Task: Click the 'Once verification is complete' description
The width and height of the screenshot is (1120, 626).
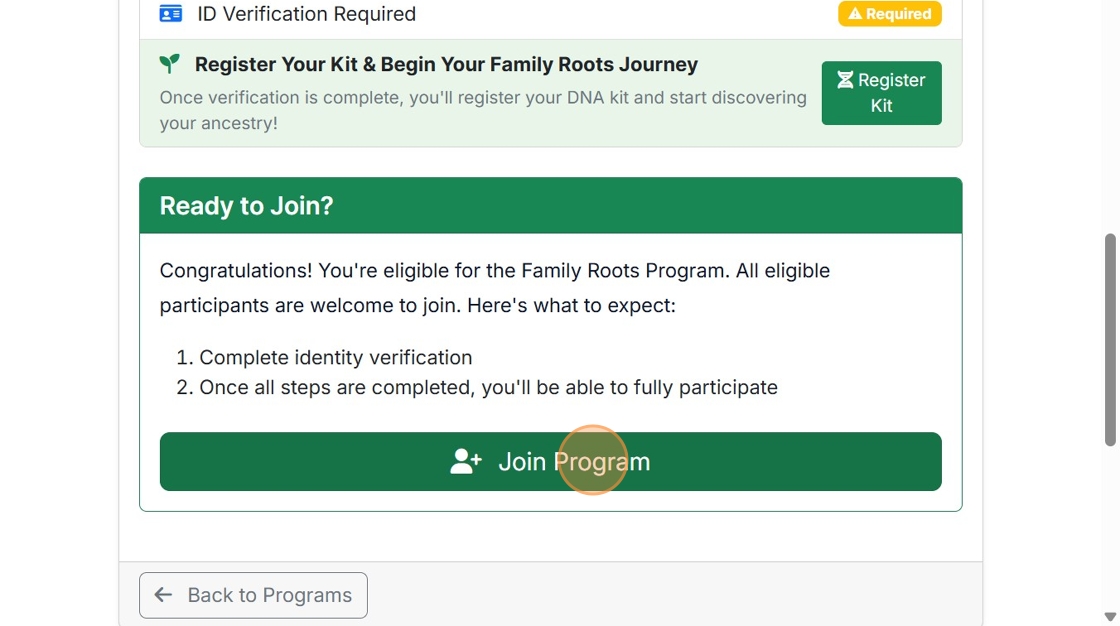Action: [x=483, y=110]
